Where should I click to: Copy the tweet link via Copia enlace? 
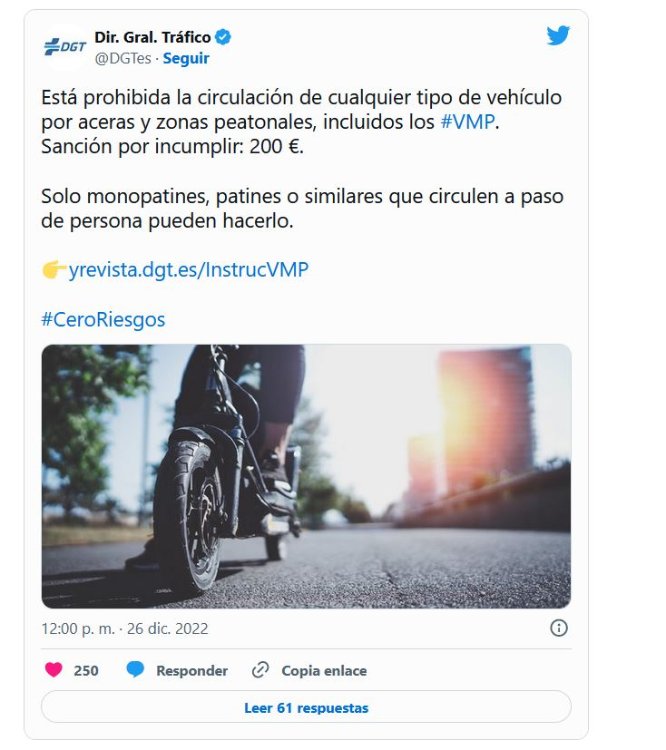[x=324, y=671]
